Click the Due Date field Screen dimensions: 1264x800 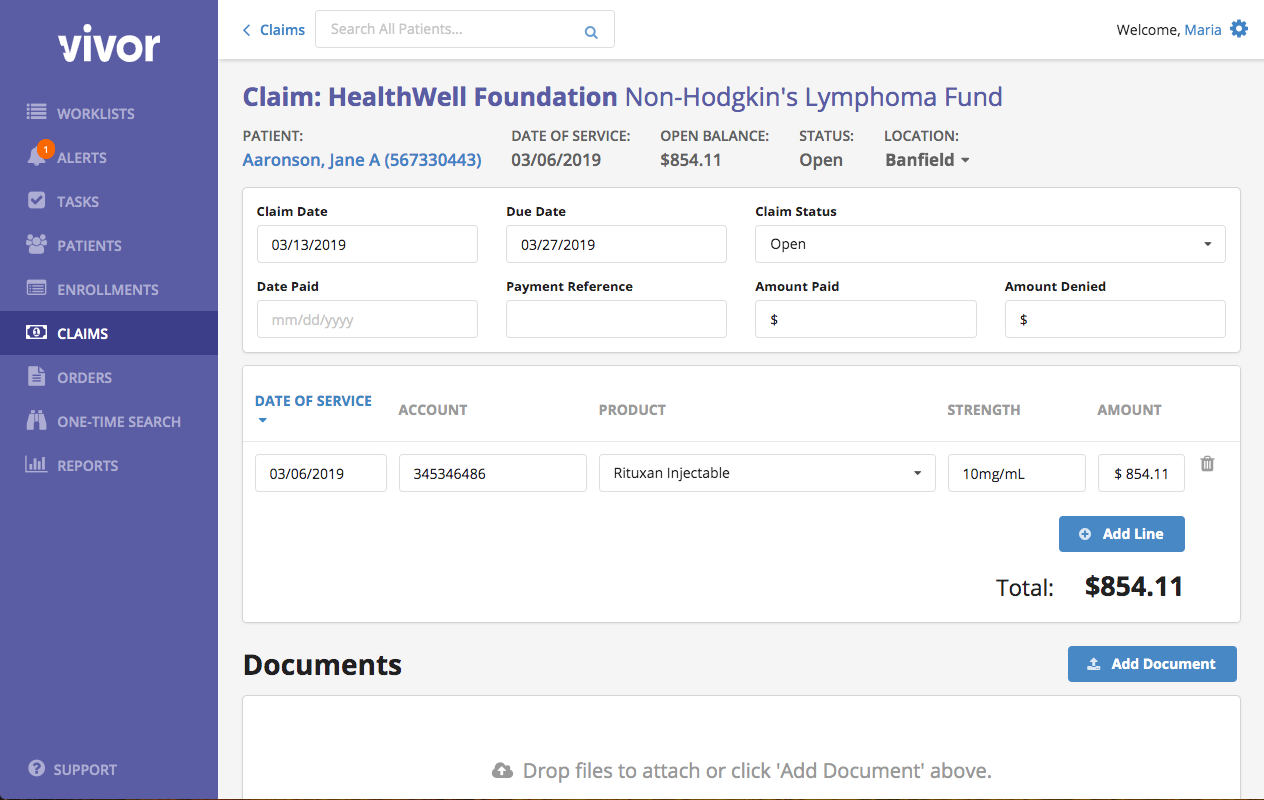click(x=616, y=244)
